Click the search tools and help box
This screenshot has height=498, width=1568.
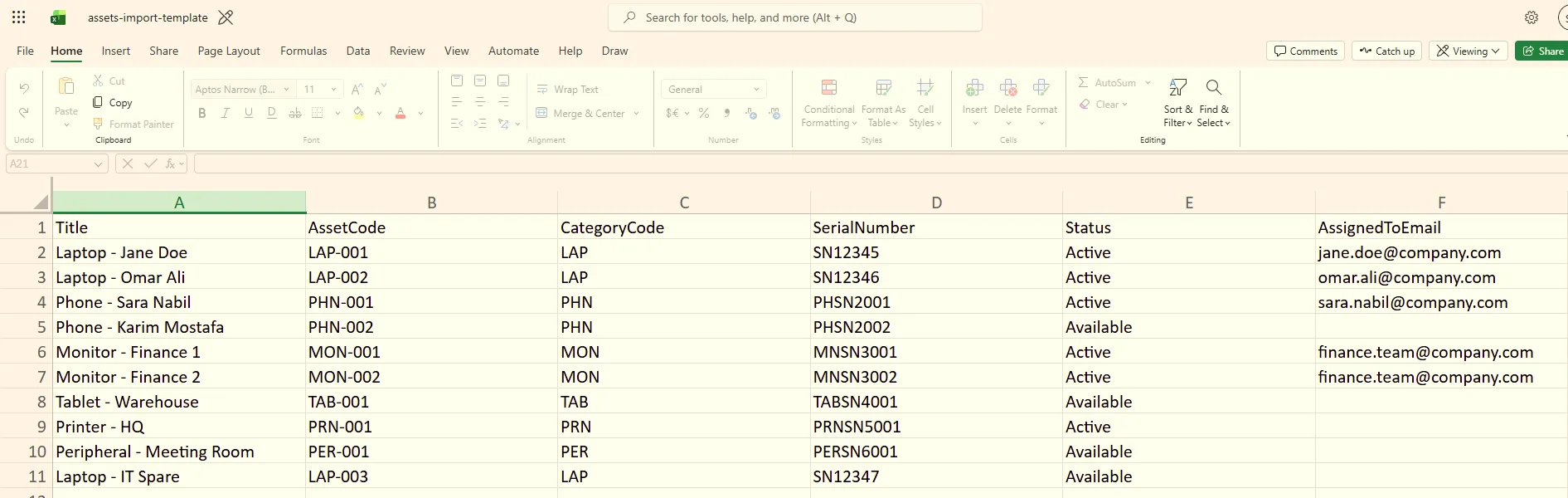795,17
